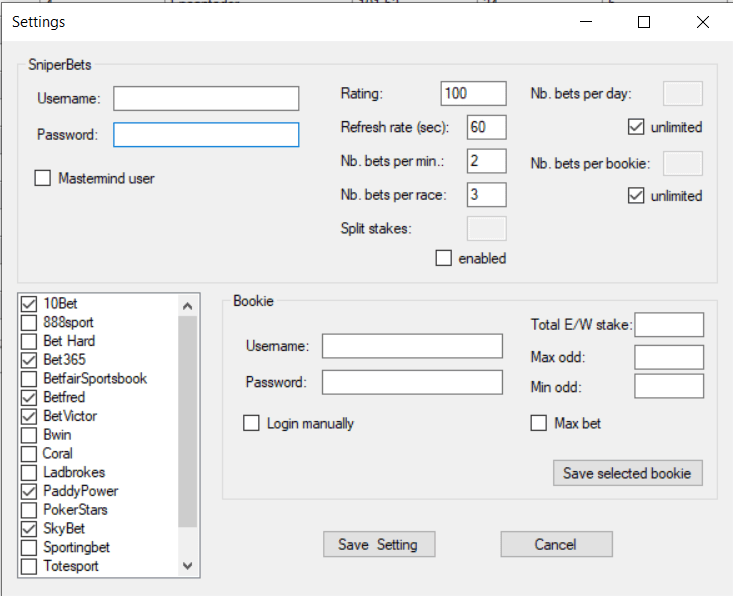
Task: Toggle the Login manually checkbox
Action: (252, 423)
